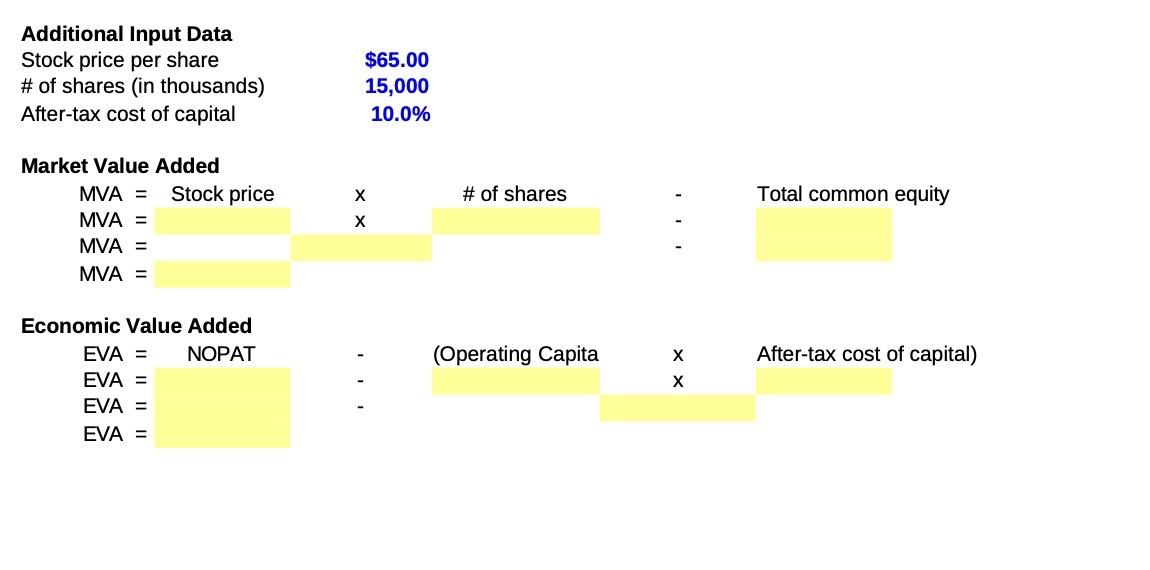The height and width of the screenshot is (570, 1150).
Task: Select the 15,000 shares value cell
Action: tap(397, 87)
